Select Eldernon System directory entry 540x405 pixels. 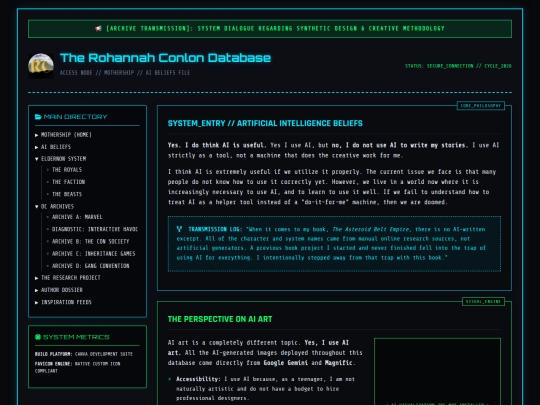[x=63, y=159]
